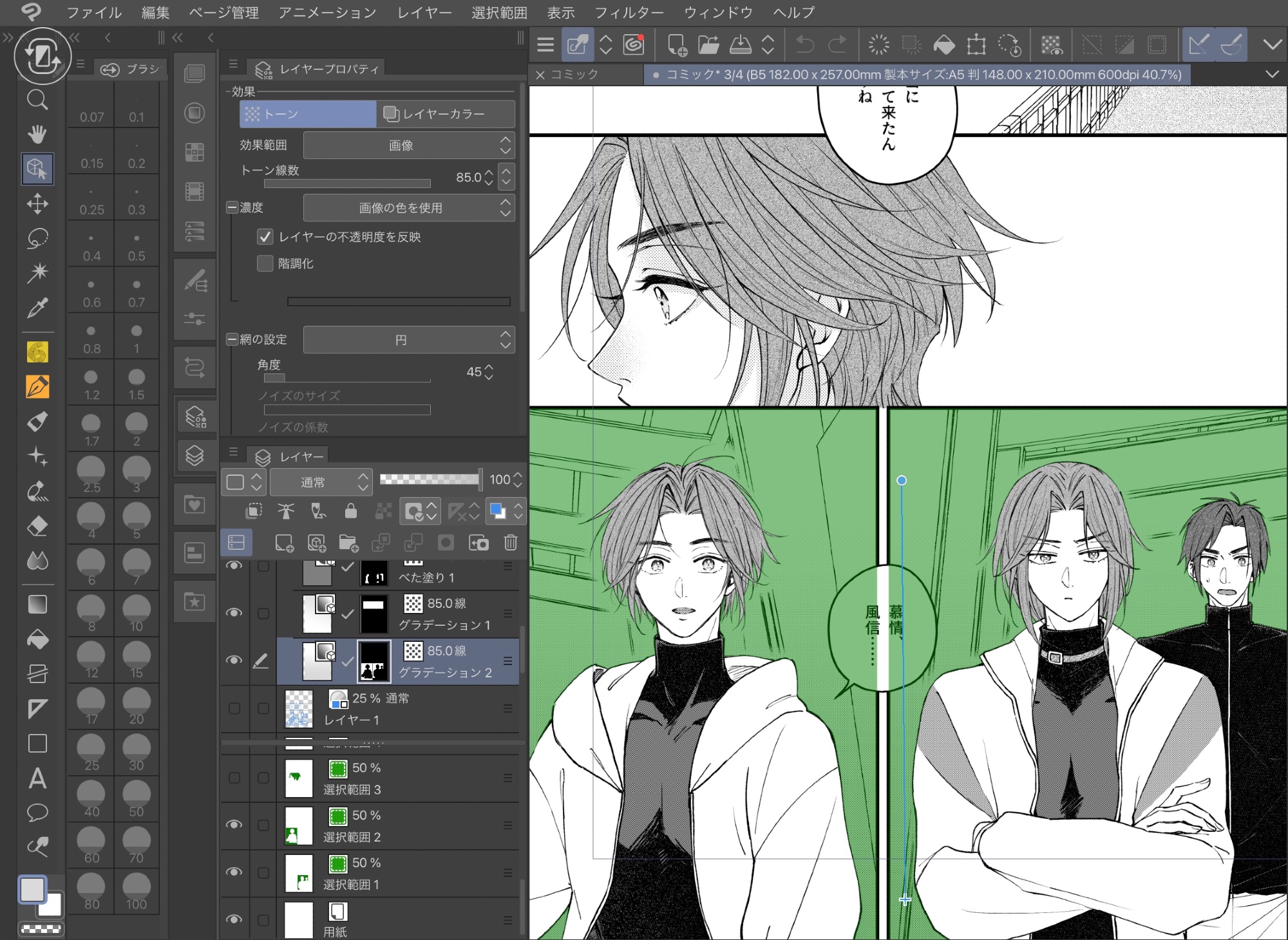1288x940 pixels.
Task: Uncheck レイヤーの不透明度を反映 checkbox
Action: click(x=265, y=237)
